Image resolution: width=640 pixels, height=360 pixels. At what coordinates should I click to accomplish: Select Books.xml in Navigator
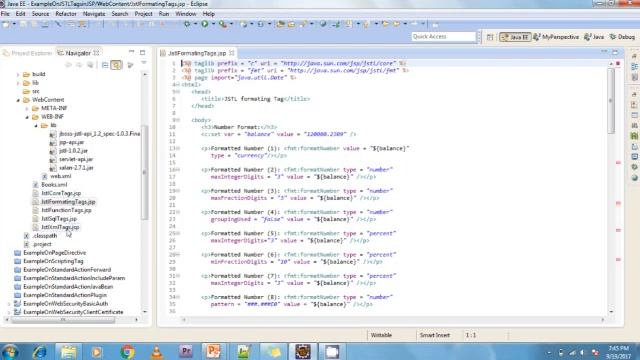pos(54,185)
